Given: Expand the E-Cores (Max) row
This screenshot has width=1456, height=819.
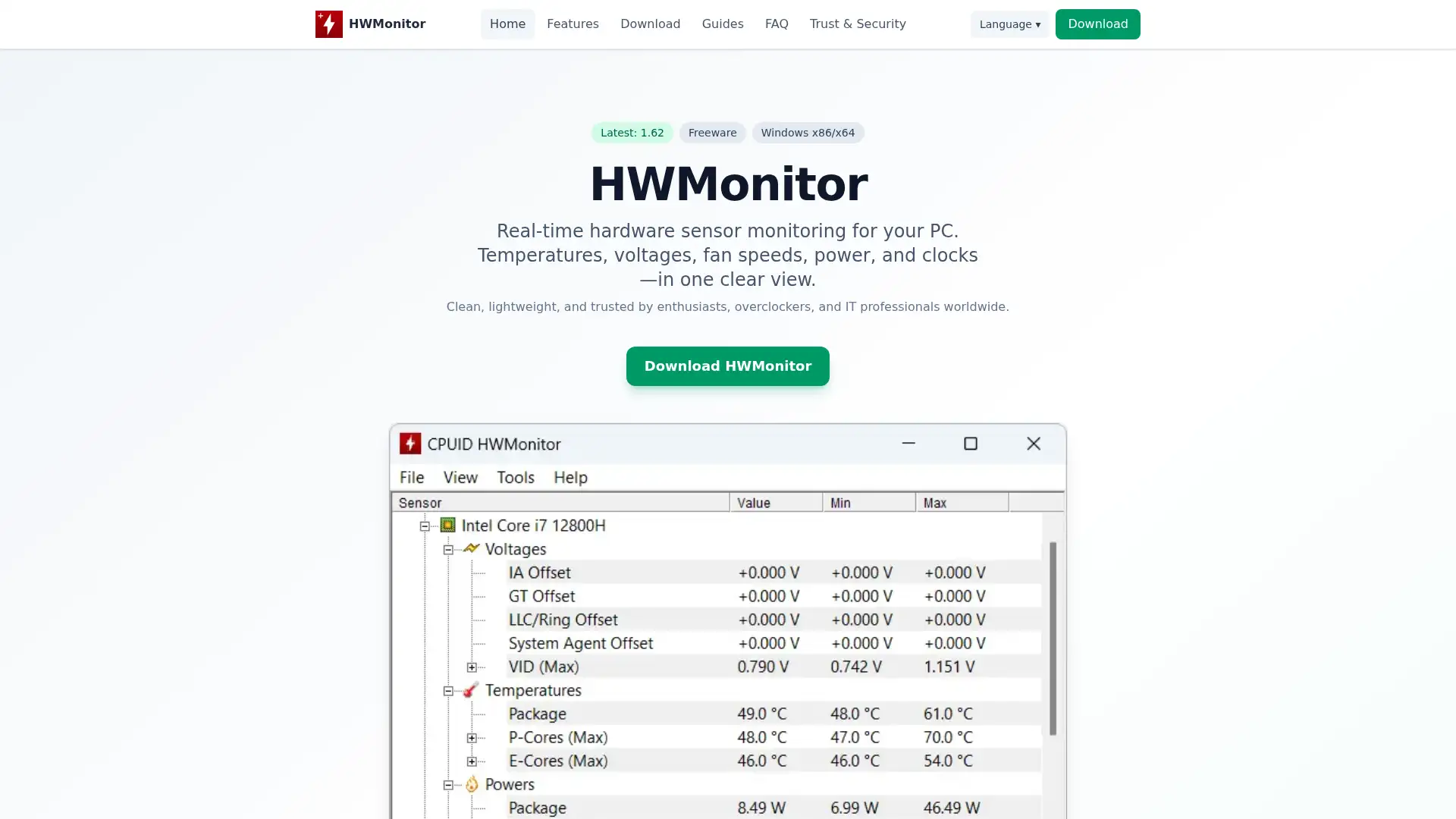Looking at the screenshot, I should [472, 761].
